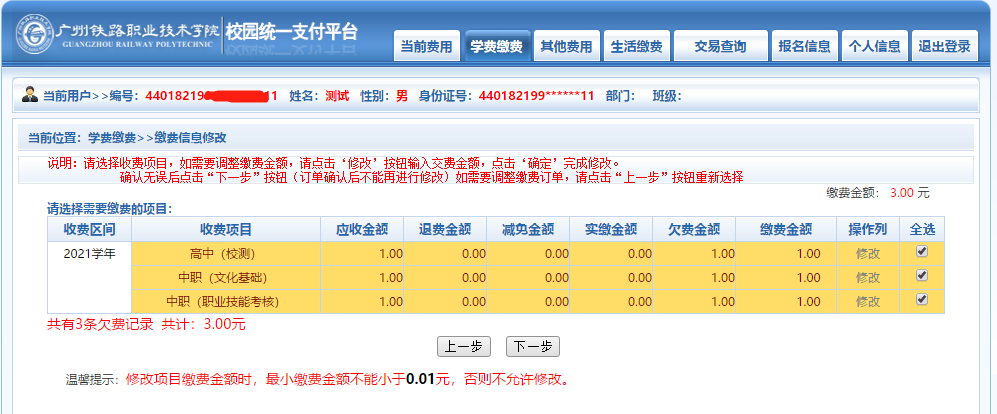Click the 2021学年 fee period cell

click(x=90, y=277)
